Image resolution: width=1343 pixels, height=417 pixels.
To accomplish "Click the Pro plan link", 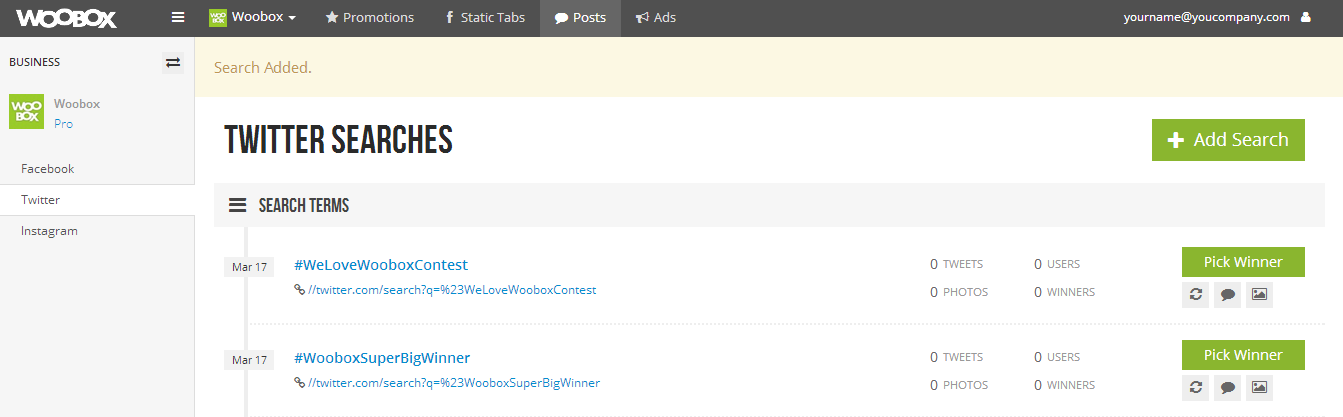I will point(63,124).
